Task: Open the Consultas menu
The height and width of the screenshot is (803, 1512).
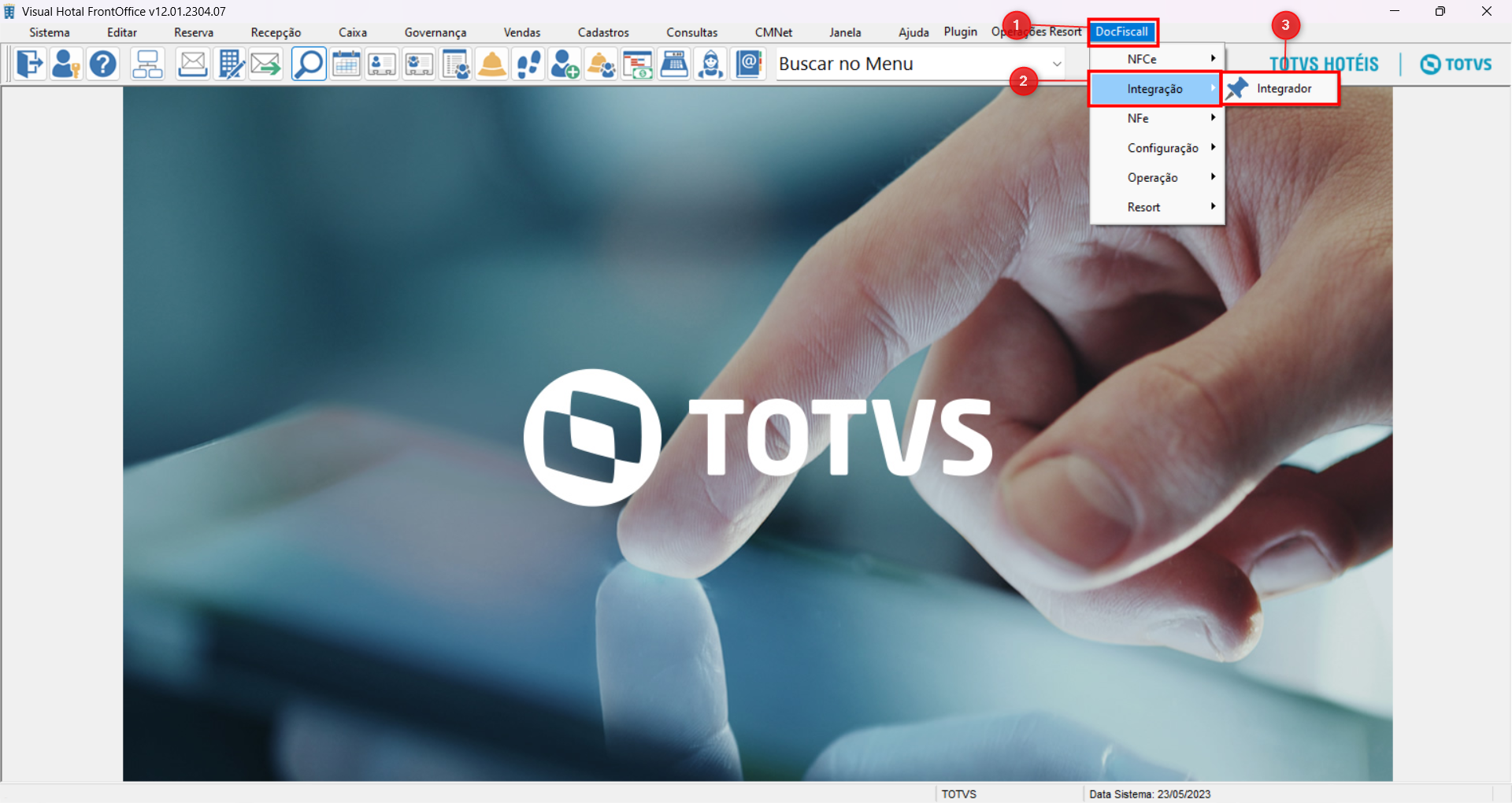Action: (x=692, y=32)
